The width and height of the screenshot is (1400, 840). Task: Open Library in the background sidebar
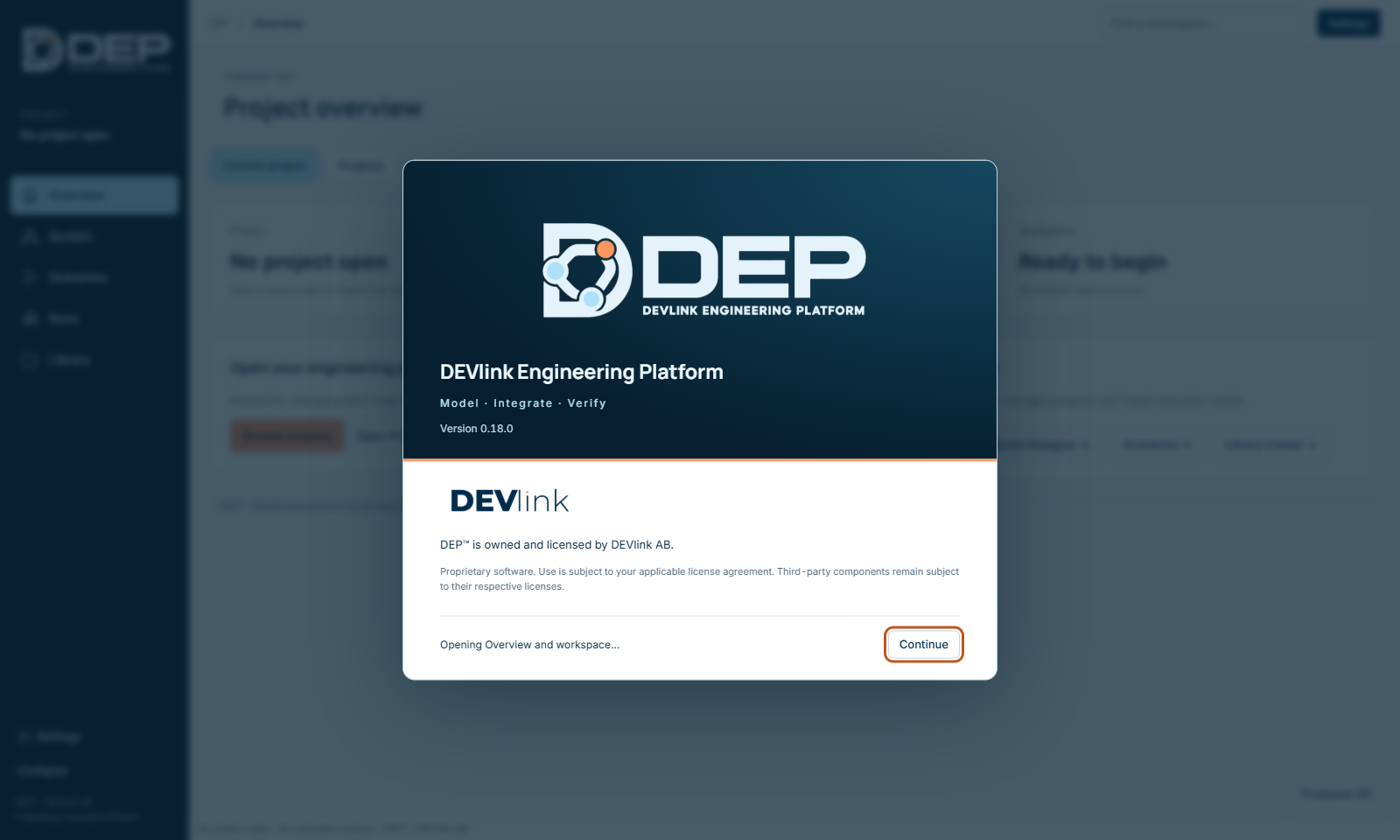[x=94, y=360]
